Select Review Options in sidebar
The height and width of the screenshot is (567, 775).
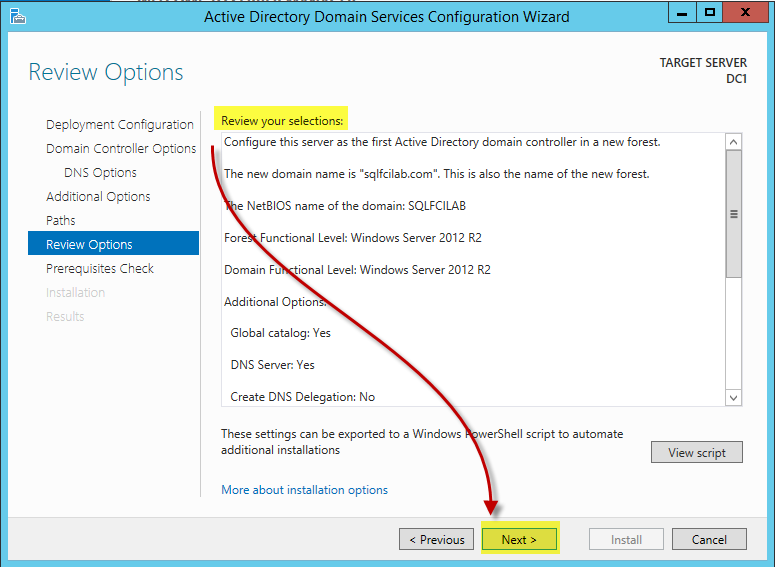tap(113, 243)
